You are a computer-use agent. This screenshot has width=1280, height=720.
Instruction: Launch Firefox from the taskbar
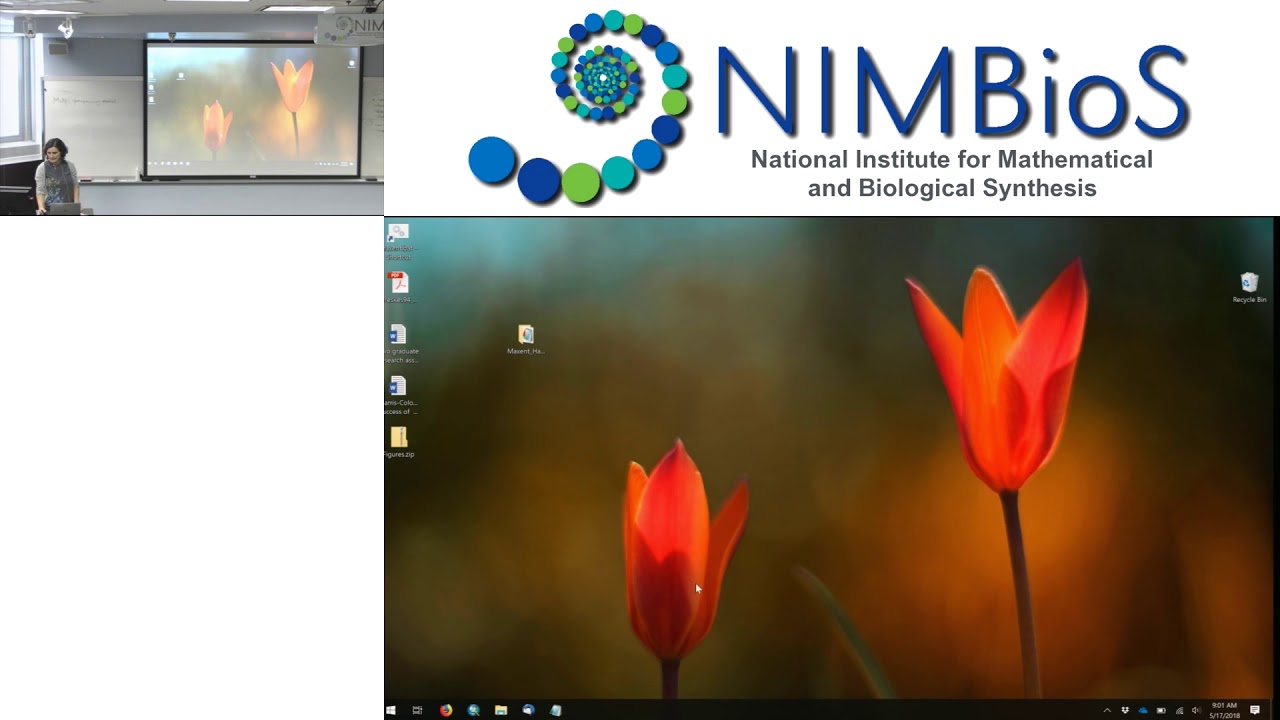coord(446,710)
